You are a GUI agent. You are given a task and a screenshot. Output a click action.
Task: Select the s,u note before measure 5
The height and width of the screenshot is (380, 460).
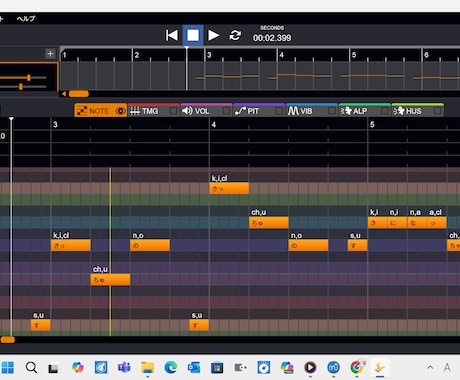[358, 245]
